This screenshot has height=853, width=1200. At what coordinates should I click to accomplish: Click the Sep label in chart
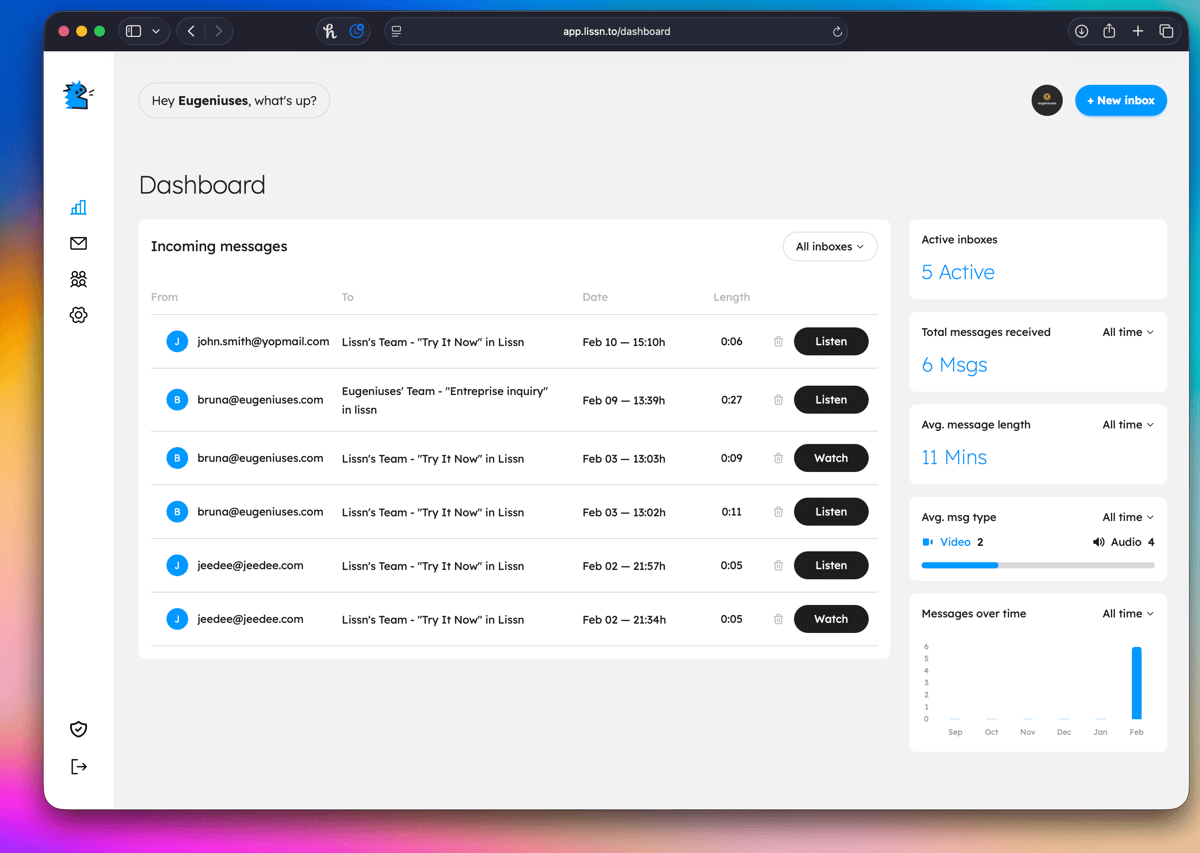pos(955,732)
